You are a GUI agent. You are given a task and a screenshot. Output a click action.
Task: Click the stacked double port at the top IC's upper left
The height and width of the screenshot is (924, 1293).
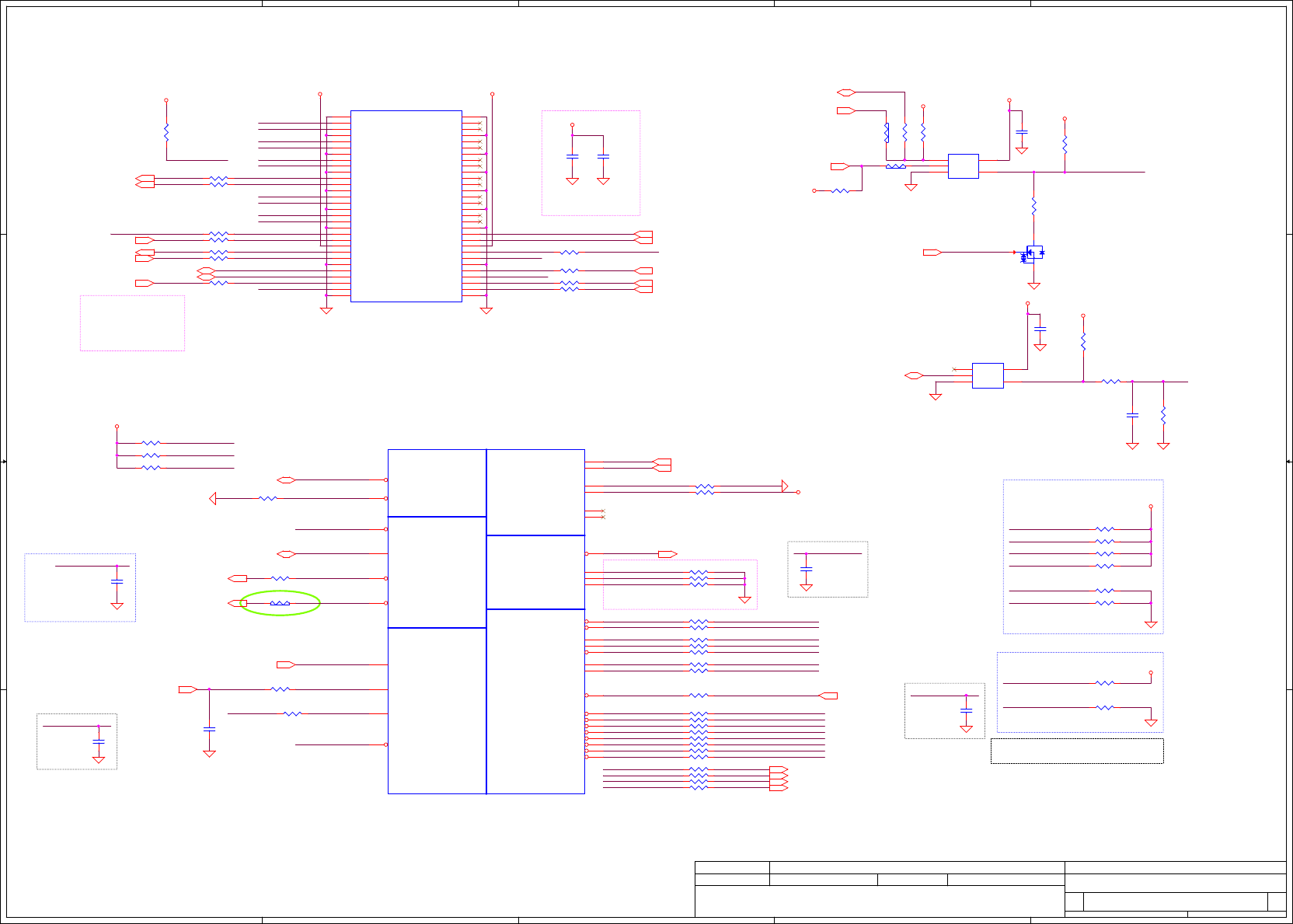tap(145, 182)
